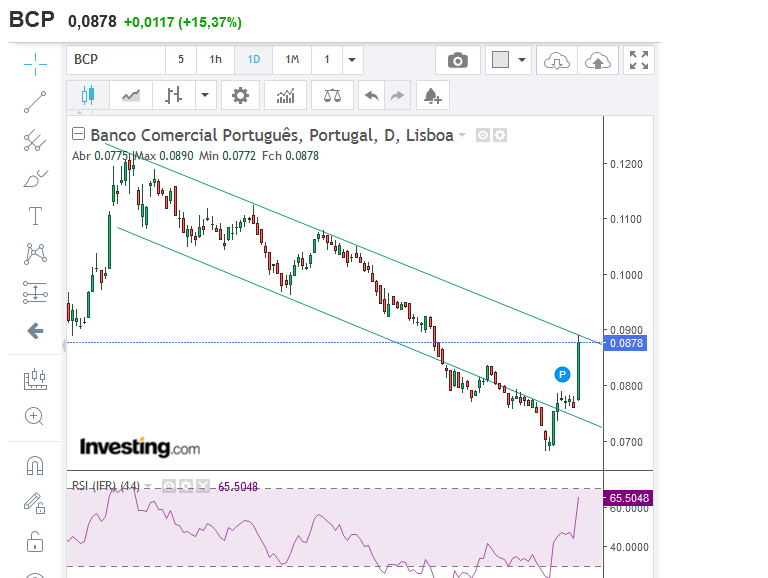768x578 pixels.
Task: Open chart style dropdown next to bars
Action: pyautogui.click(x=205, y=95)
